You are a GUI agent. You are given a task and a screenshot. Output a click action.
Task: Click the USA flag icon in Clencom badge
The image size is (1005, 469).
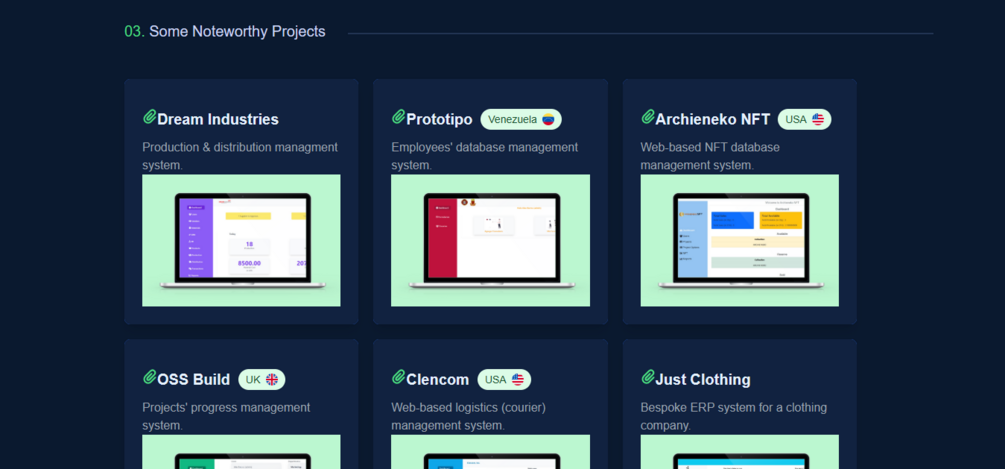click(518, 379)
